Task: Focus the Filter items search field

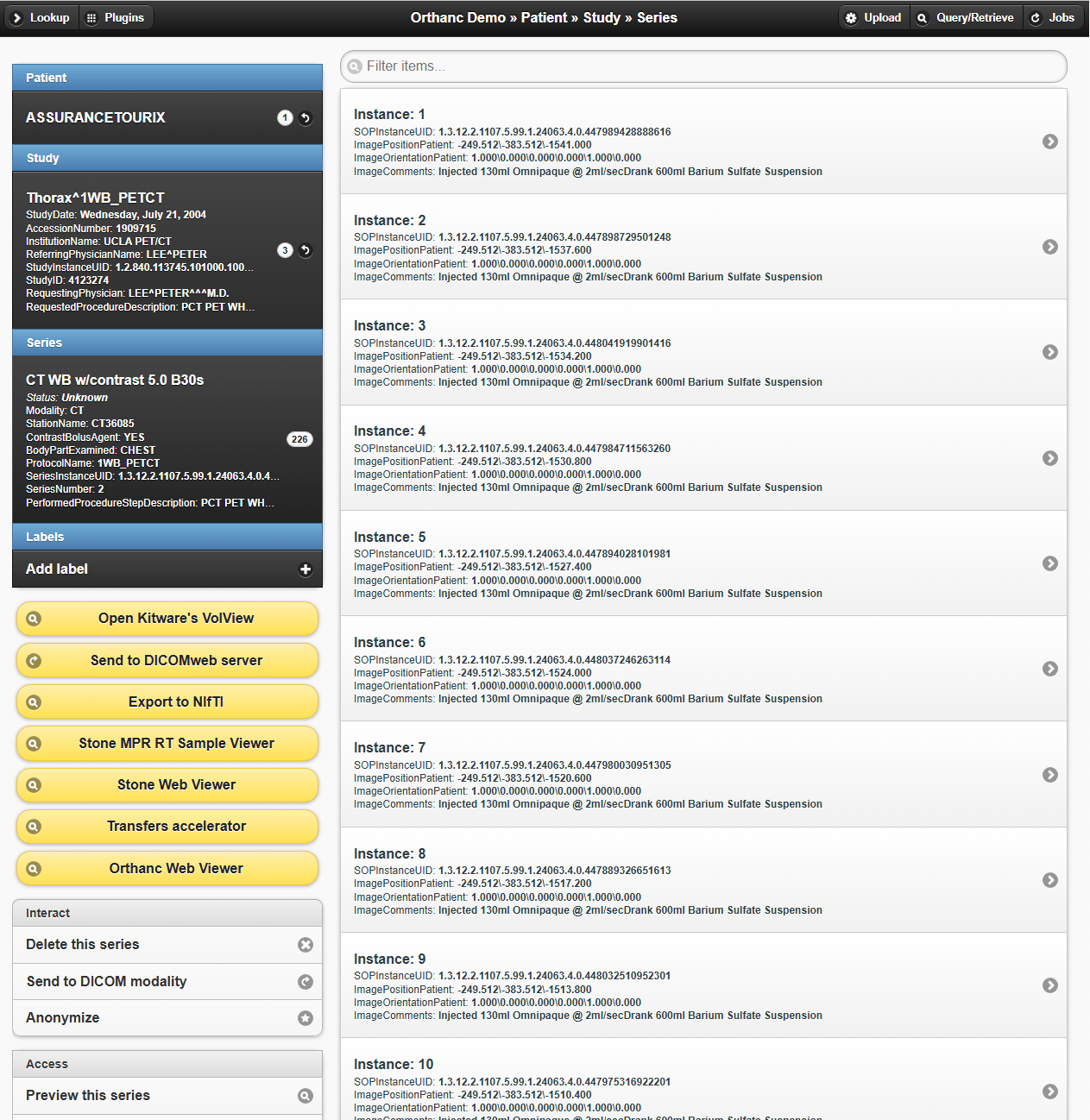Action: click(x=703, y=66)
